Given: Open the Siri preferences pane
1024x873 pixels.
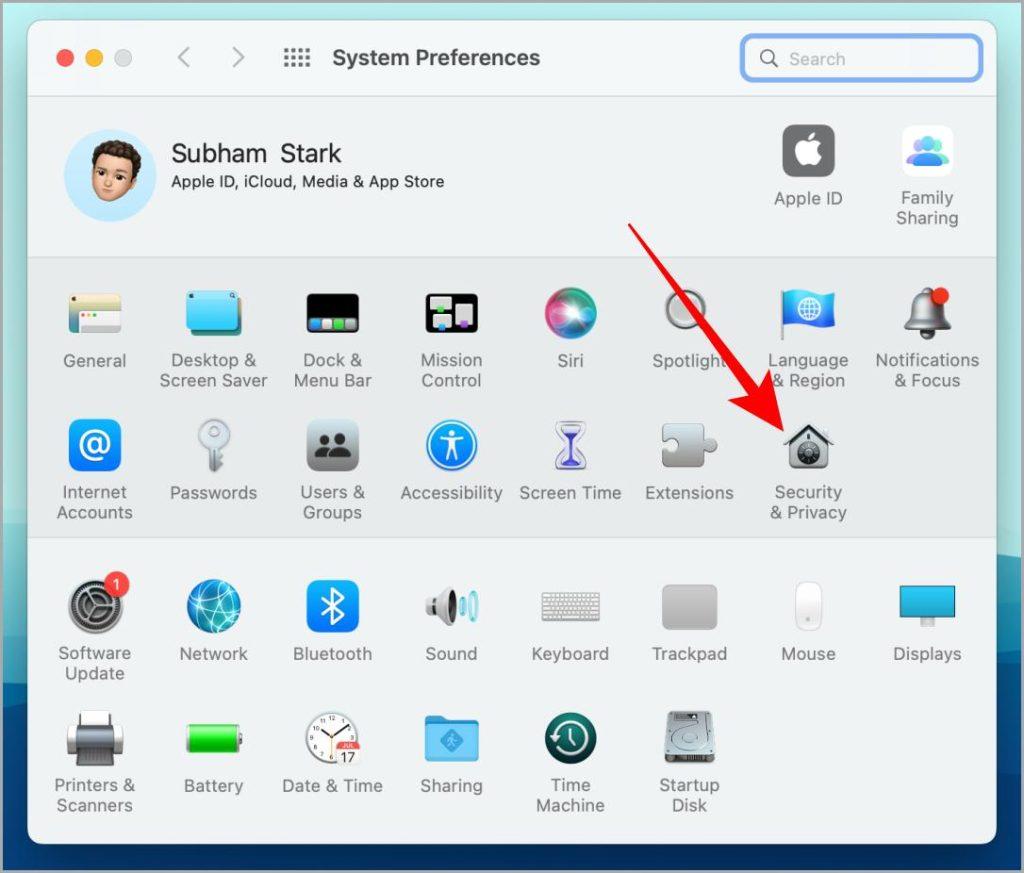Looking at the screenshot, I should pyautogui.click(x=570, y=313).
